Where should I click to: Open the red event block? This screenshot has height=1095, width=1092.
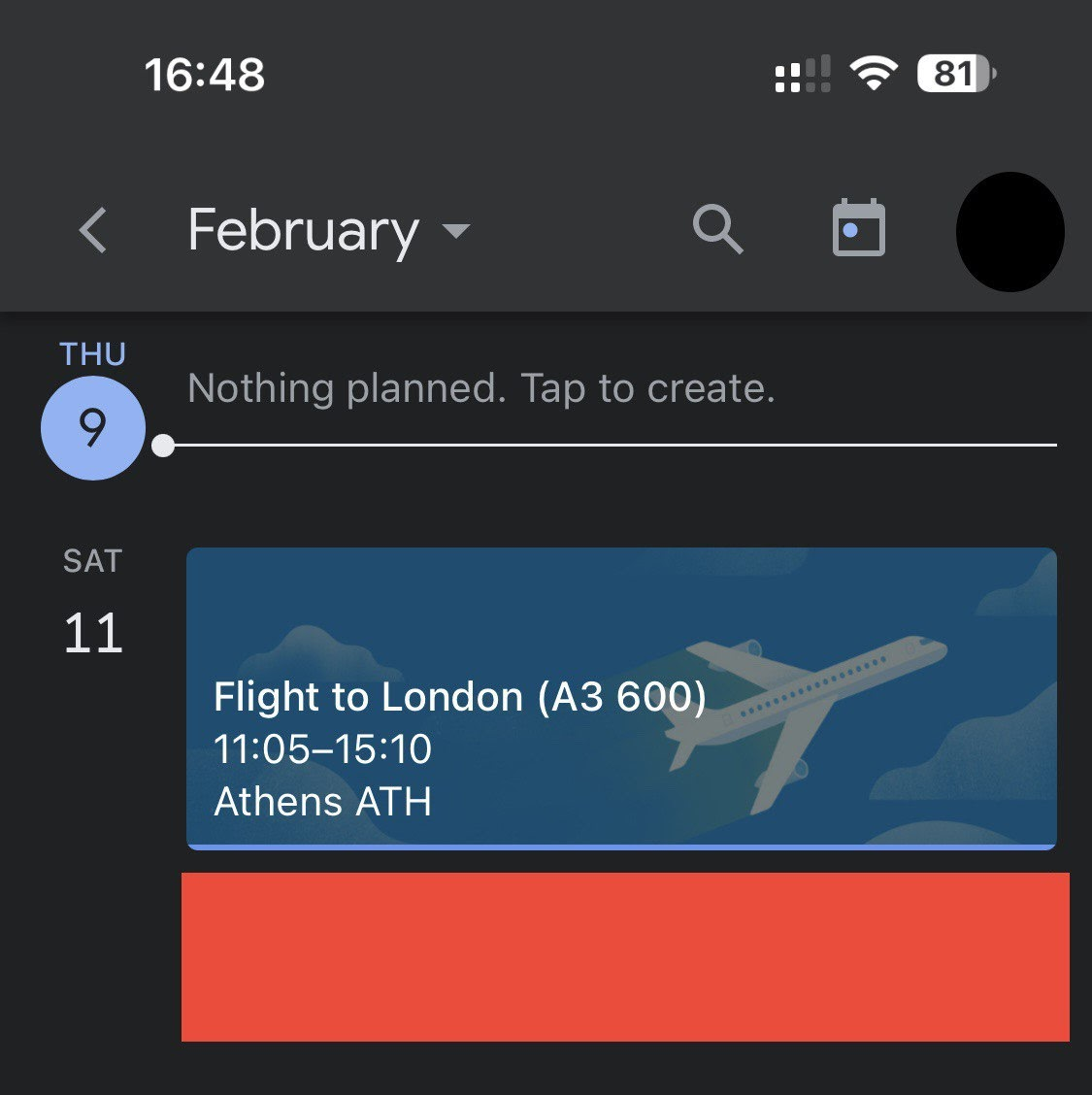[x=625, y=956]
